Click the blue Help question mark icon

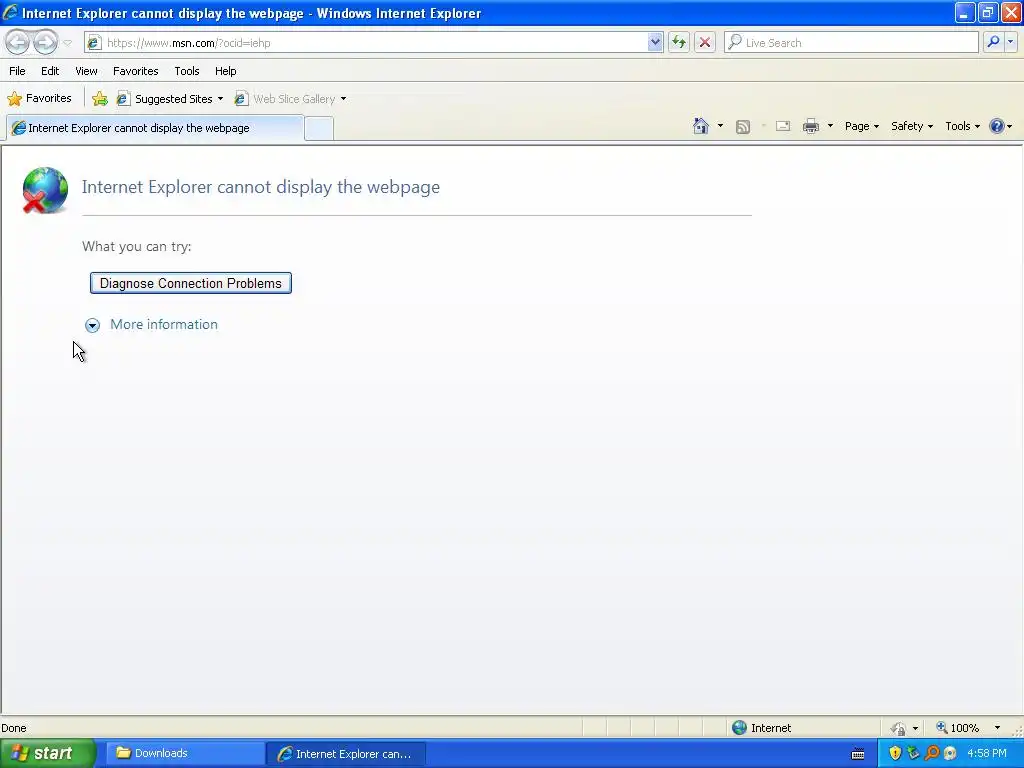coord(997,126)
